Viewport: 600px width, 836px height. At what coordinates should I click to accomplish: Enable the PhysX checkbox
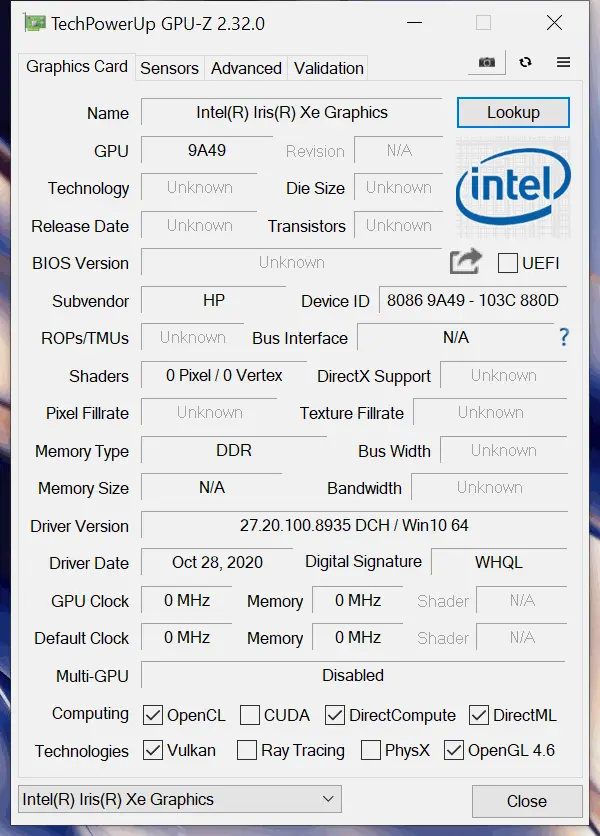coord(370,751)
